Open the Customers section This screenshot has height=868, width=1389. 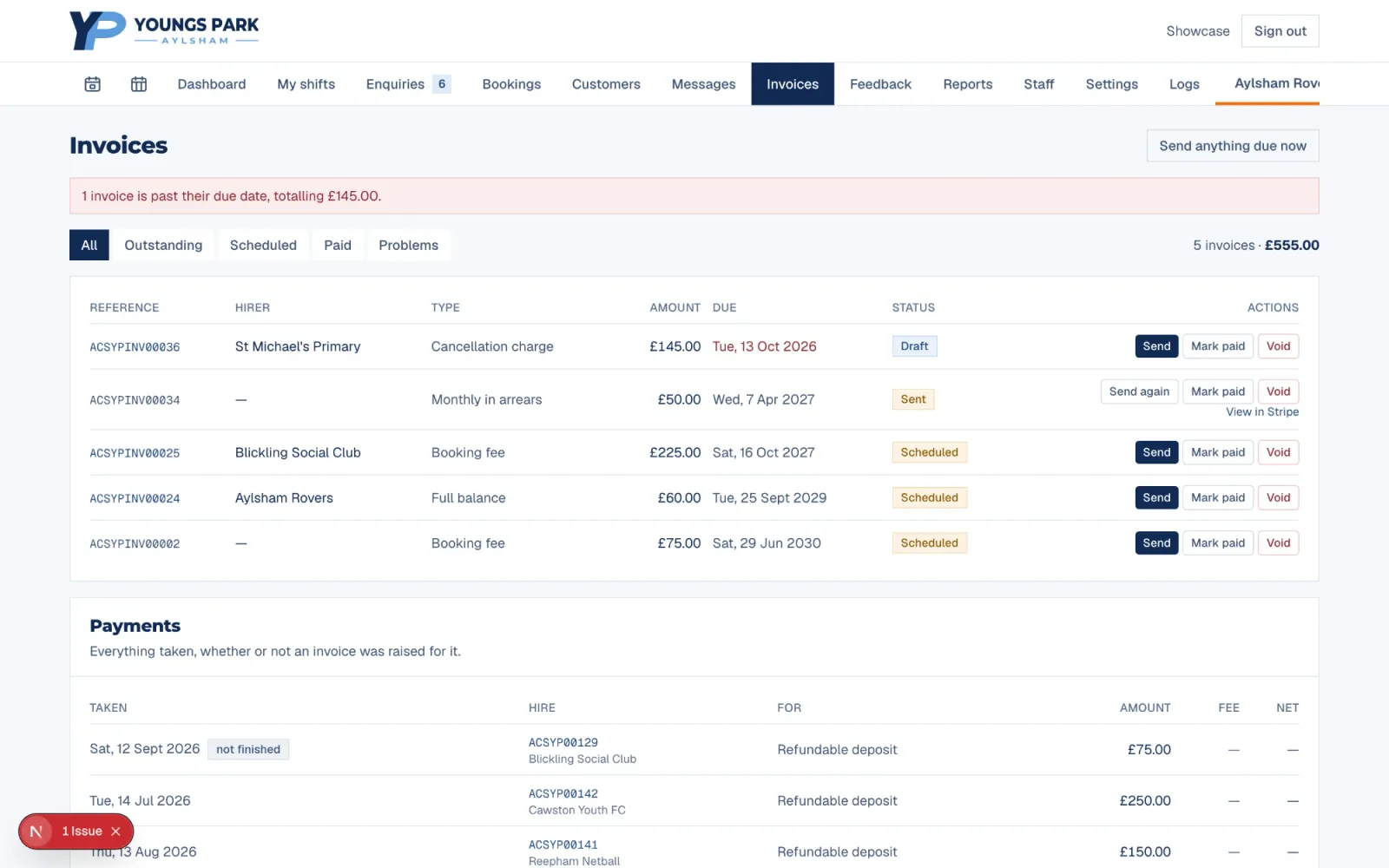(606, 84)
